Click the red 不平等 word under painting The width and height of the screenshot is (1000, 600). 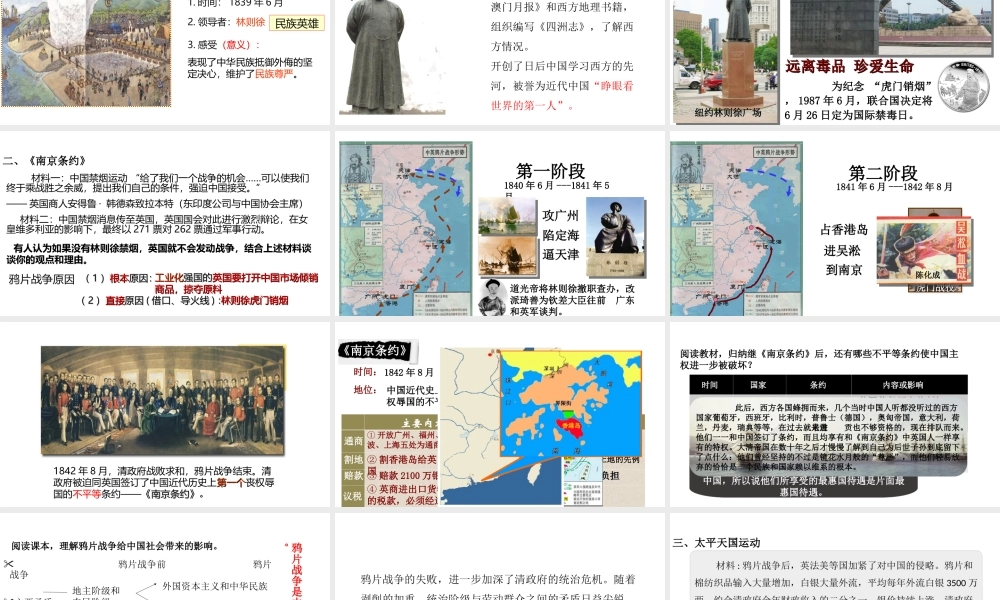click(87, 494)
